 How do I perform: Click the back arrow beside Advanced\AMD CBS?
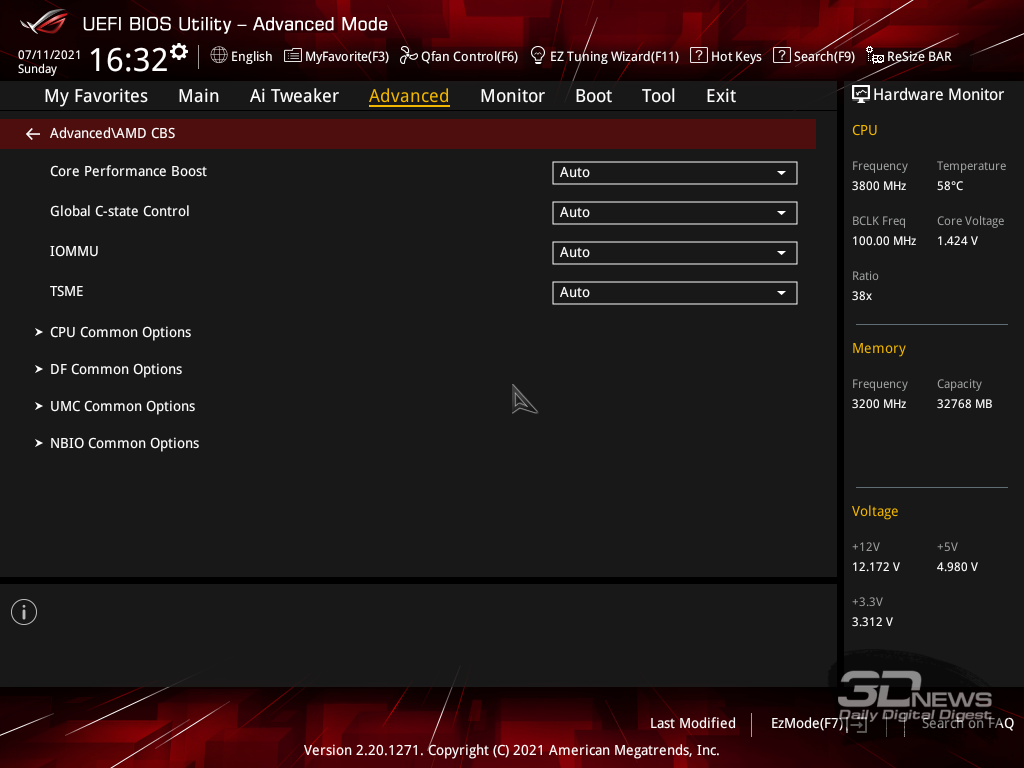point(33,134)
